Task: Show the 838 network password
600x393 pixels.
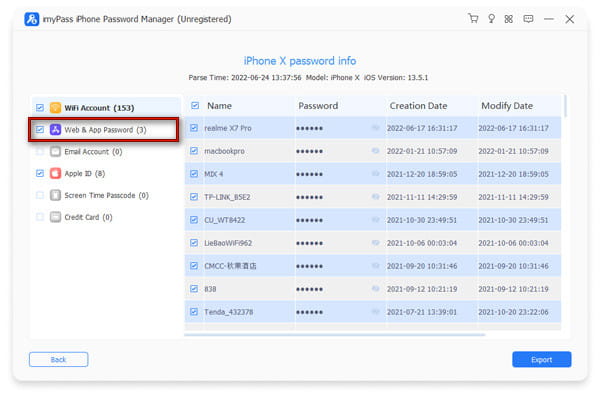Action: point(375,289)
